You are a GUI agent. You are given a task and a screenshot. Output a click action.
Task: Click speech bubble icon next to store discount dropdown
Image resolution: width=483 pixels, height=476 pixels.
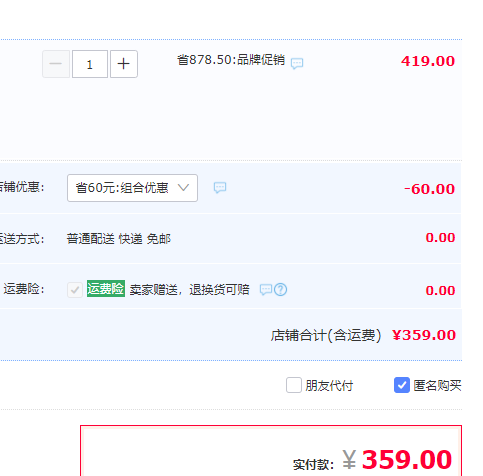[x=220, y=188]
